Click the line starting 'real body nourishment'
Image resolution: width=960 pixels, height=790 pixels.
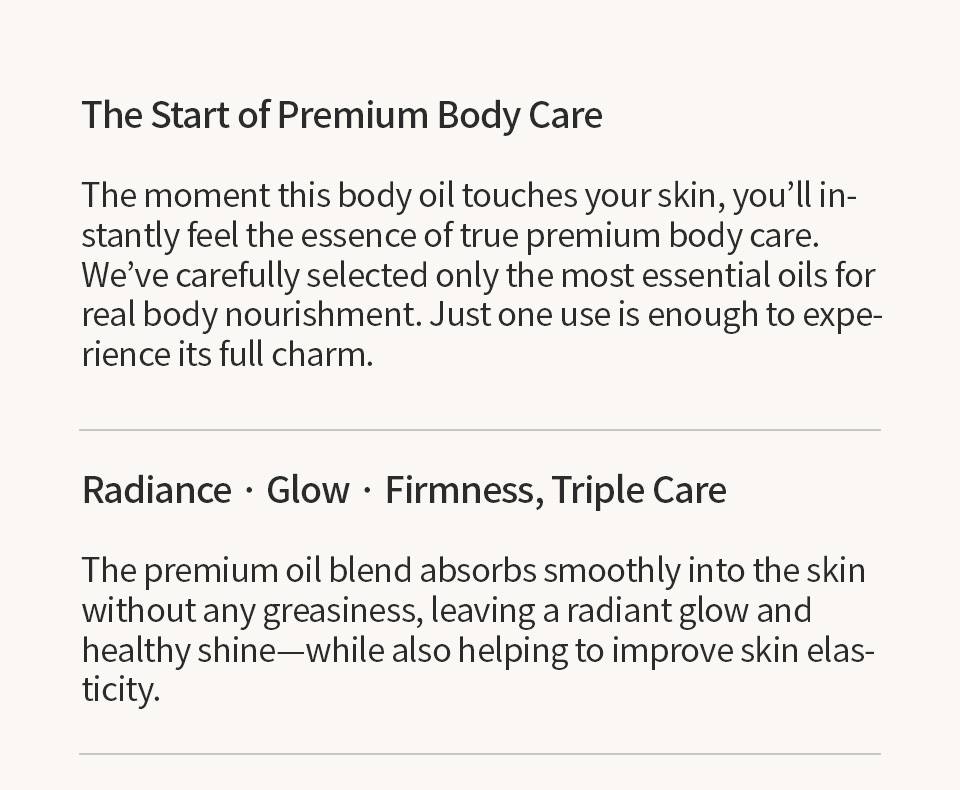pos(482,316)
